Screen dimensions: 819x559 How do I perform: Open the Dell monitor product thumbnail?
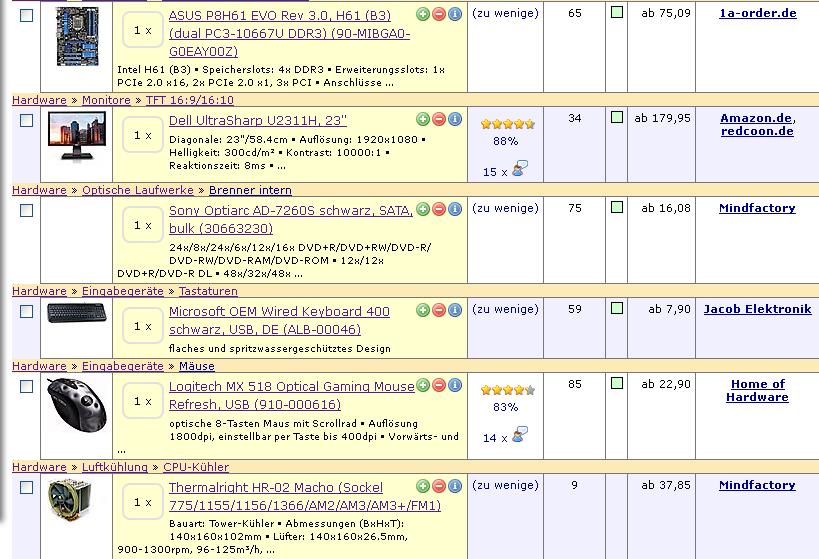point(76,137)
